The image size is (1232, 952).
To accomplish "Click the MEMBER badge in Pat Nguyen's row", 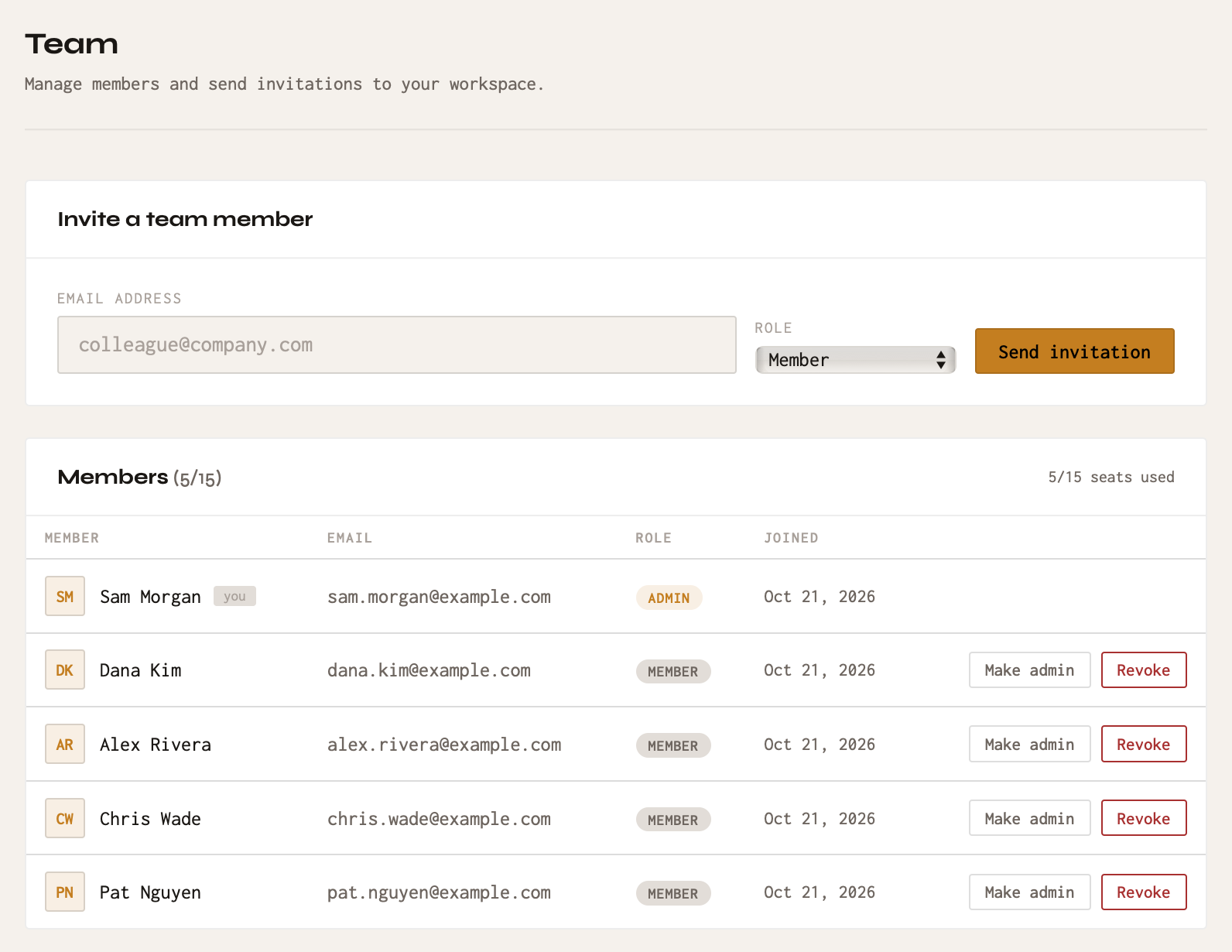I will (x=673, y=893).
